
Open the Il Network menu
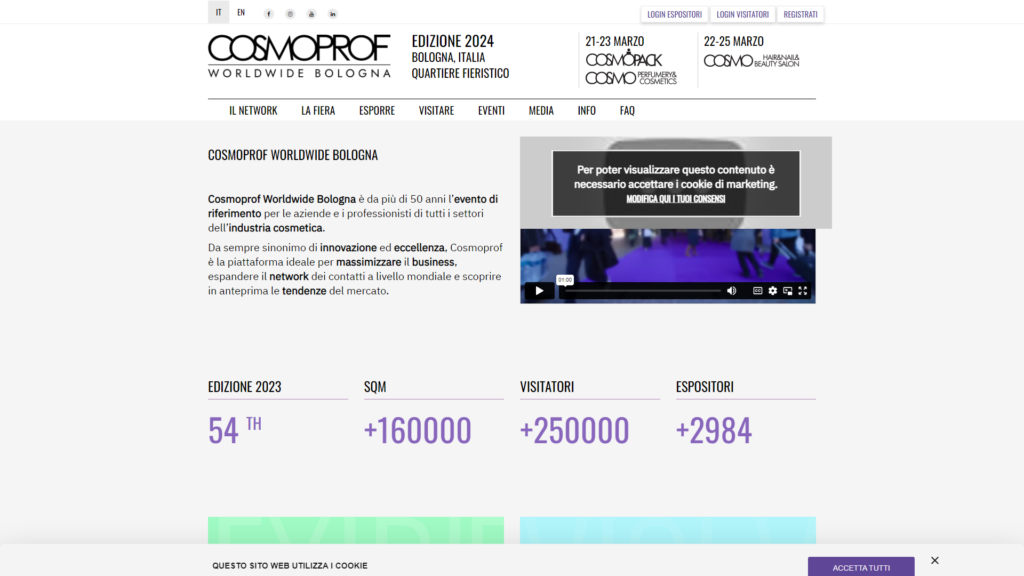click(x=253, y=110)
